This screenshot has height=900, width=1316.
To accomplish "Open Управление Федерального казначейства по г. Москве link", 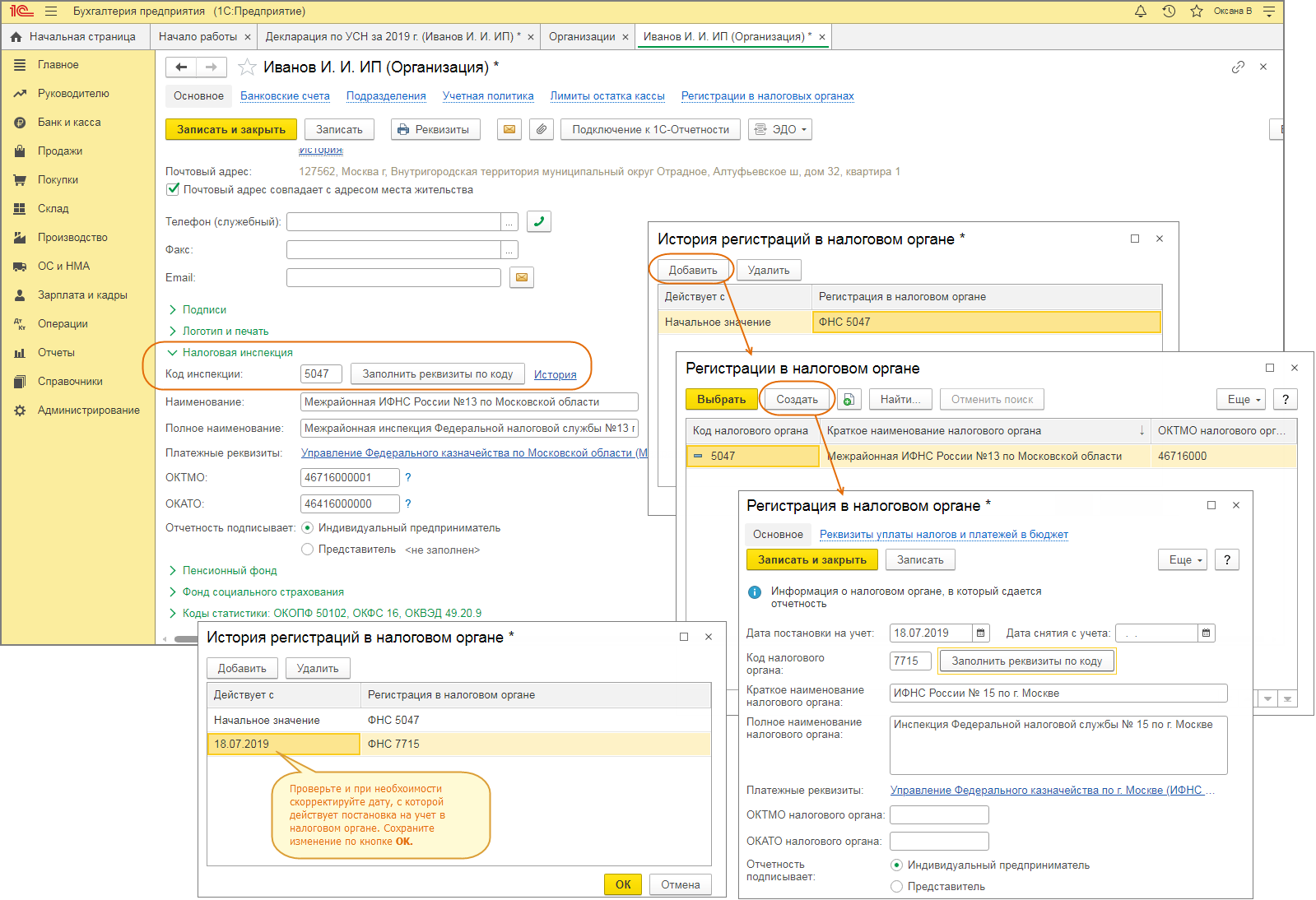I will coord(1053,791).
